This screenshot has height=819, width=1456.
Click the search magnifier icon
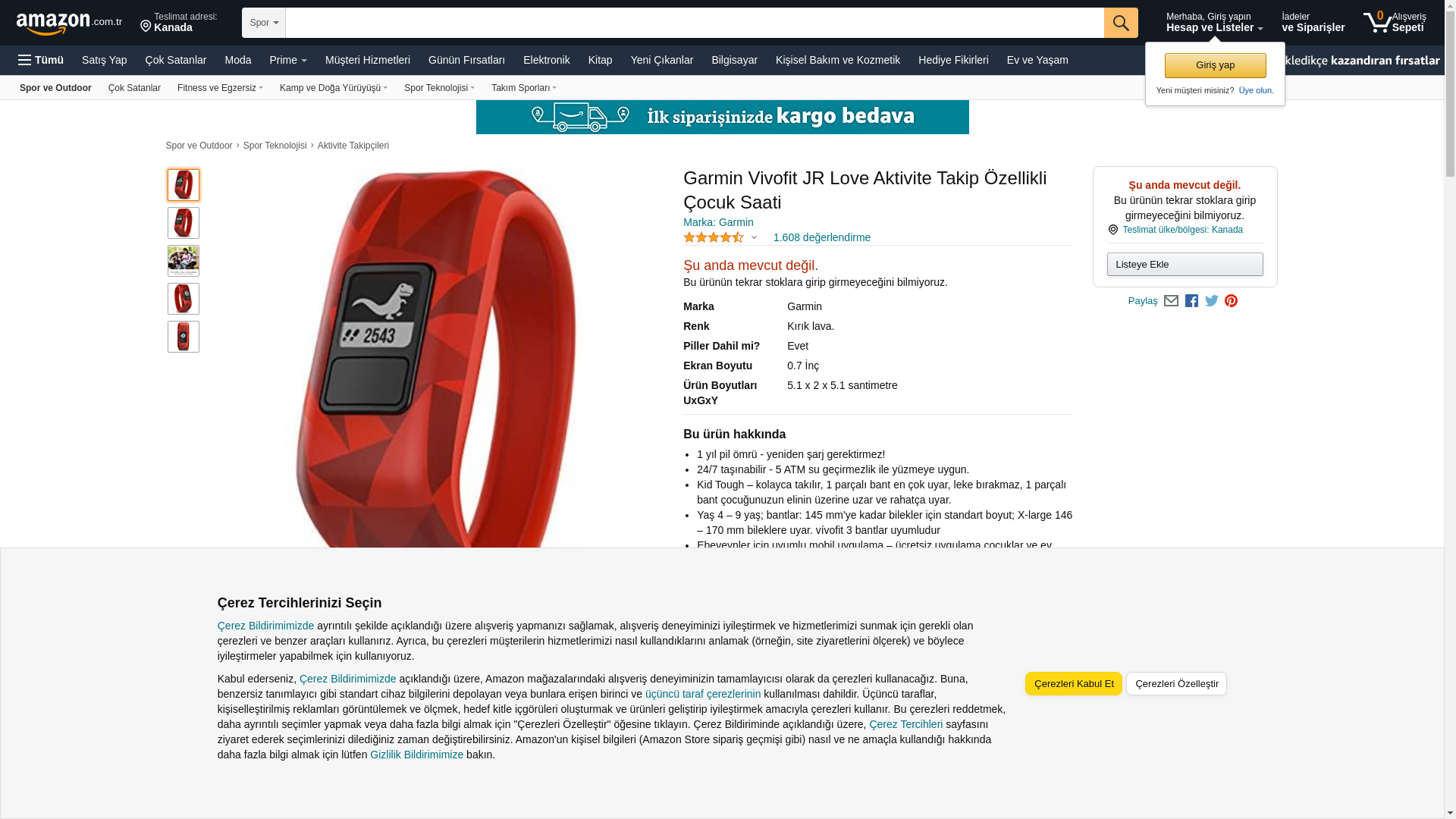(1121, 23)
